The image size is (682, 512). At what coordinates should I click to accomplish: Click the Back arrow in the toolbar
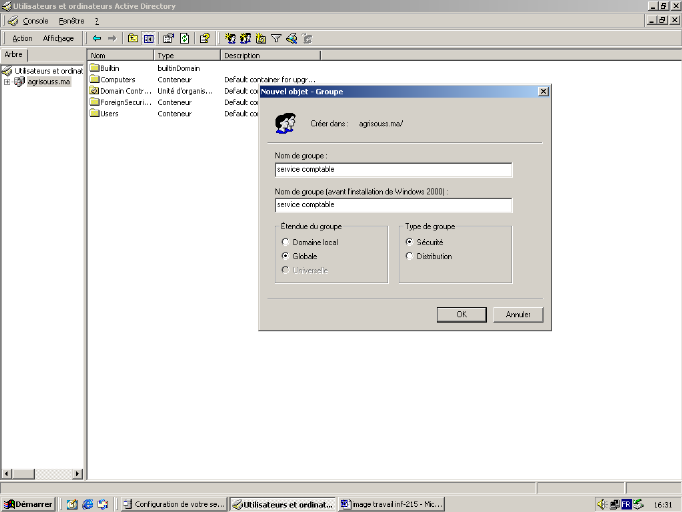[97, 38]
